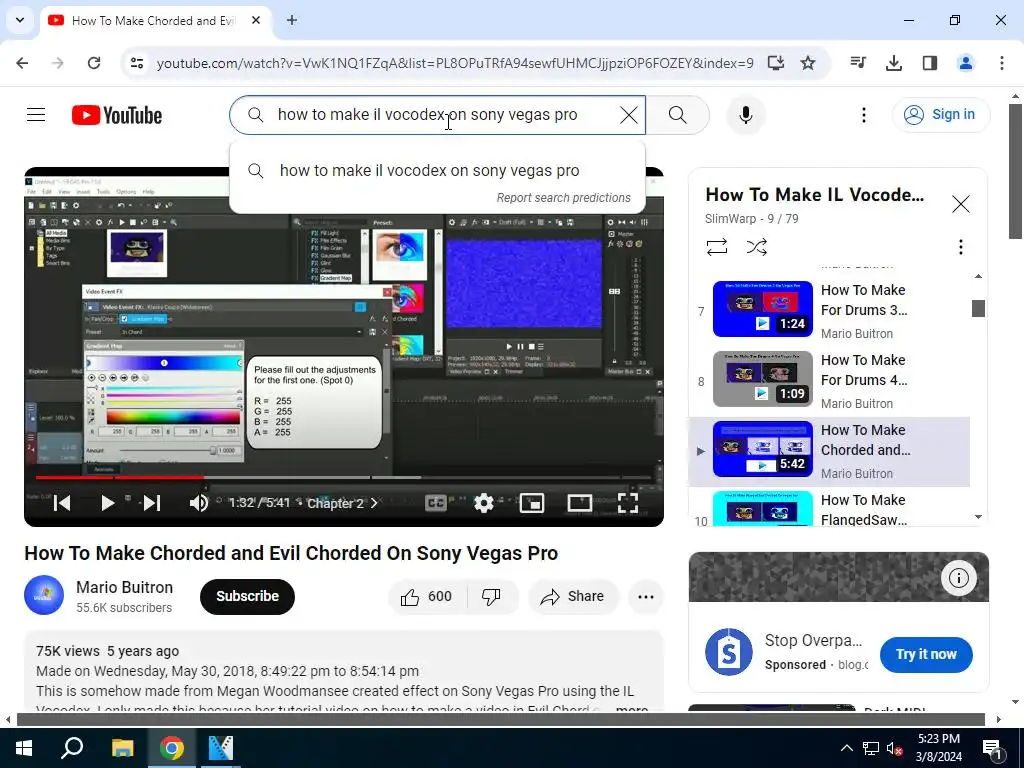Open Report search predictions link

point(564,198)
